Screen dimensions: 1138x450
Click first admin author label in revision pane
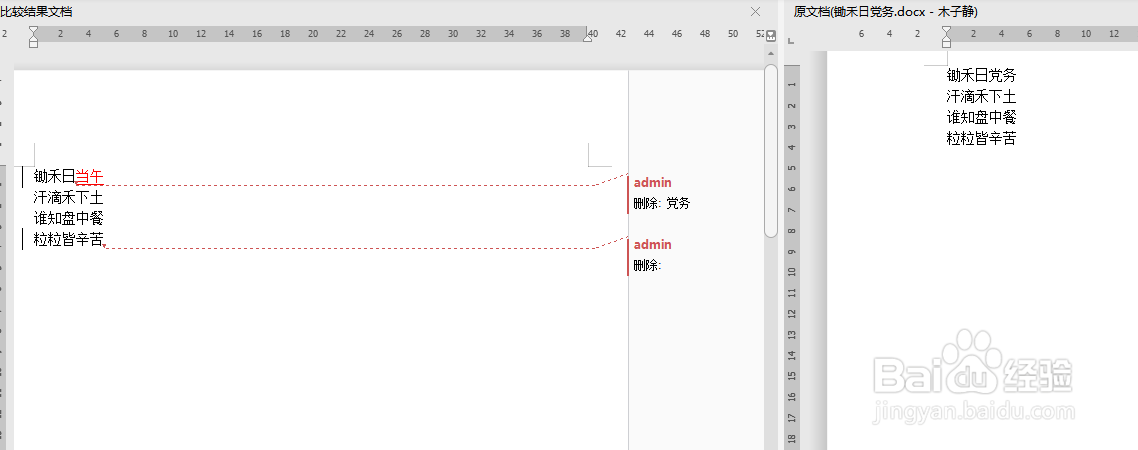[x=652, y=183]
